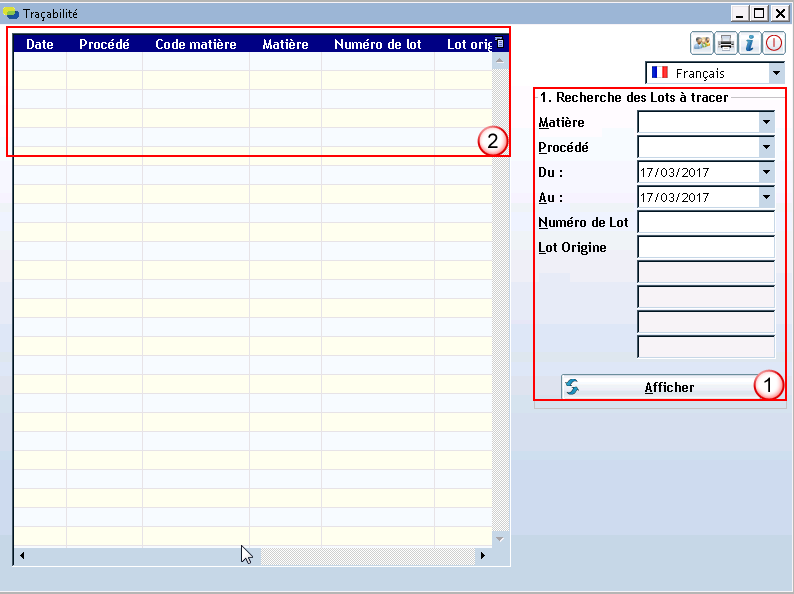
Task: Sort by the Numéro de lot column header
Action: pyautogui.click(x=378, y=44)
